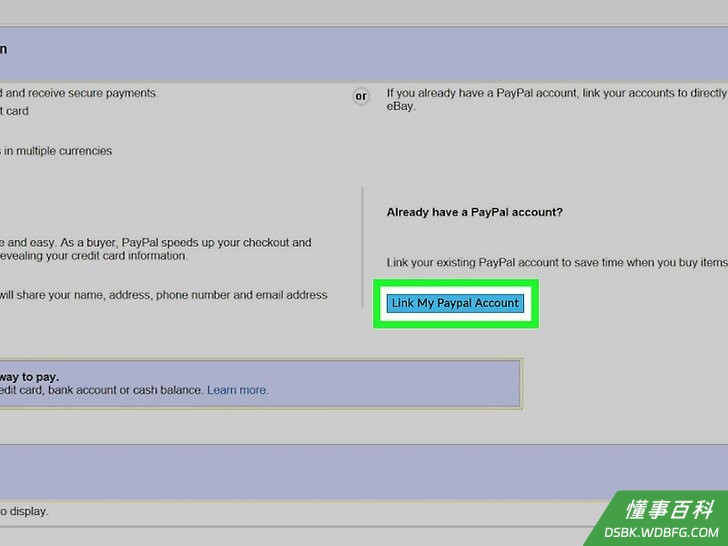Click text 'If you already have a PayPal account'

click(481, 93)
